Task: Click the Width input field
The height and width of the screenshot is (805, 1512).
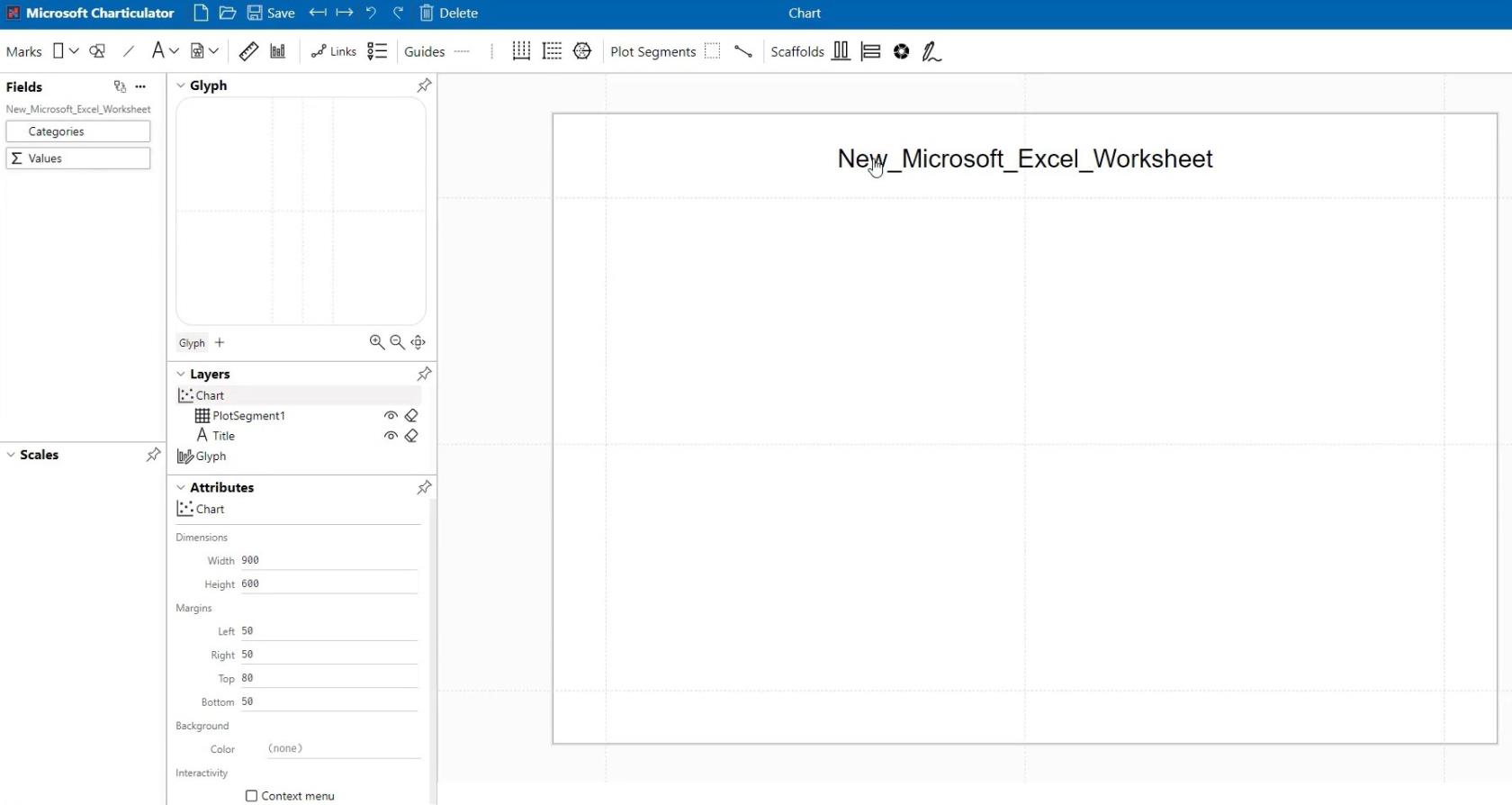Action: [x=328, y=560]
